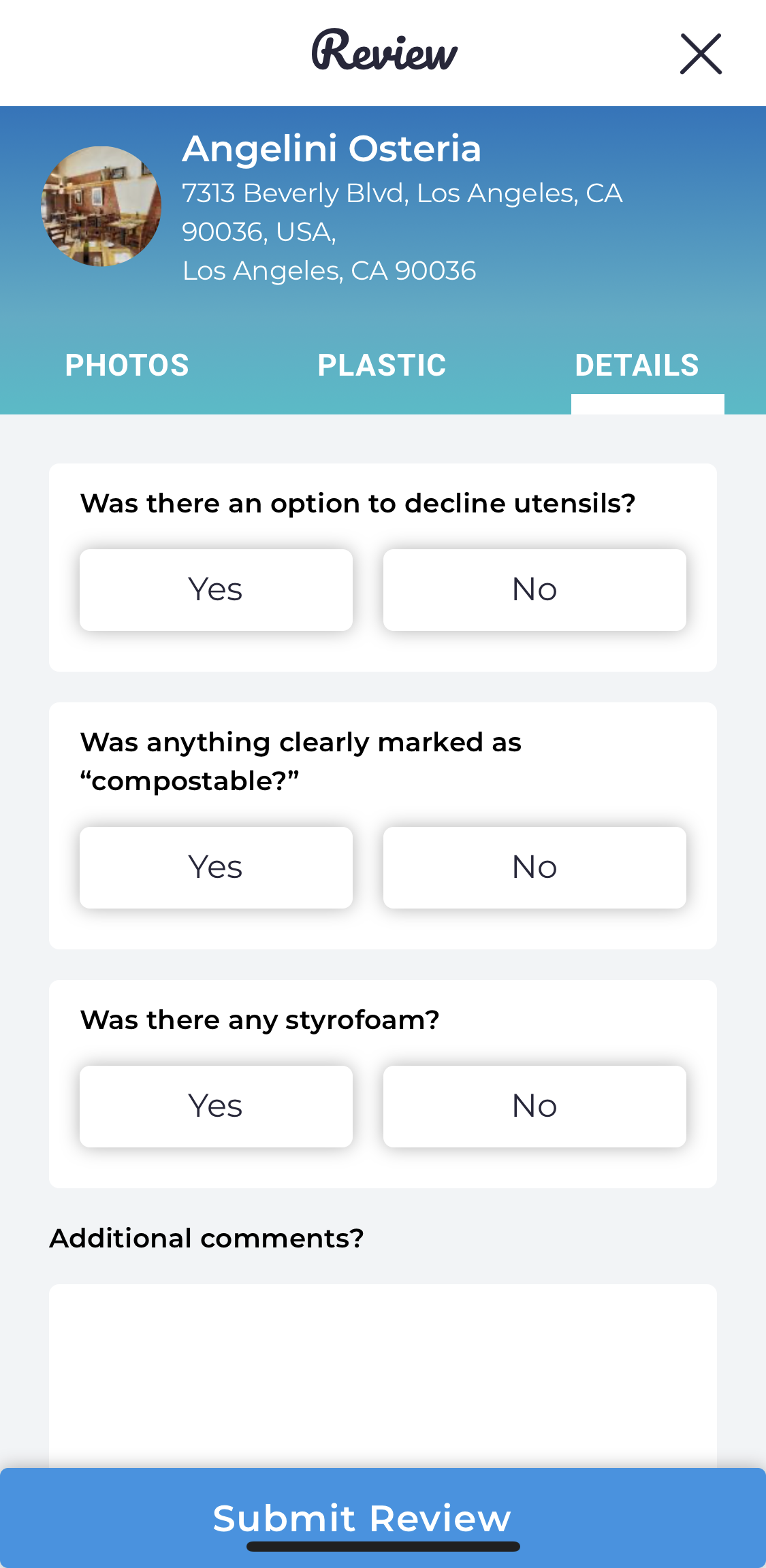Click the decline utensils question text
Viewport: 766px width, 1568px height.
(x=358, y=504)
